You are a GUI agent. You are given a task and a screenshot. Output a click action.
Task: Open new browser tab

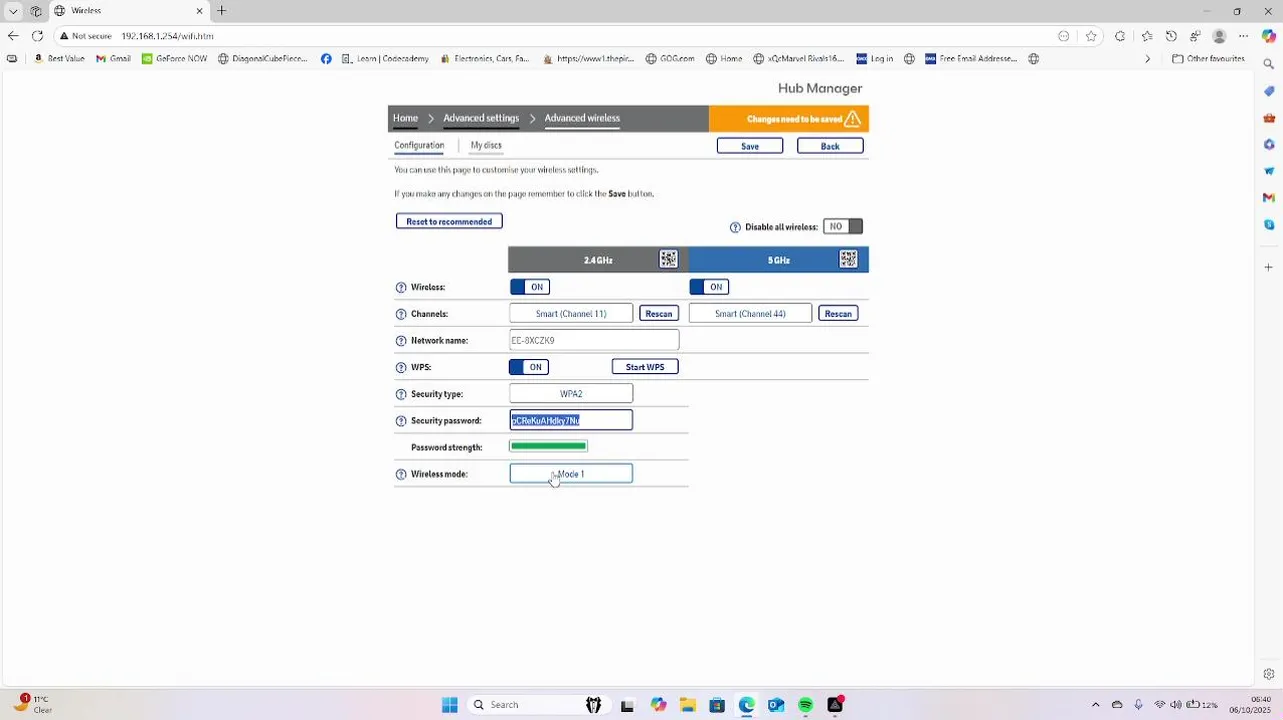221,11
